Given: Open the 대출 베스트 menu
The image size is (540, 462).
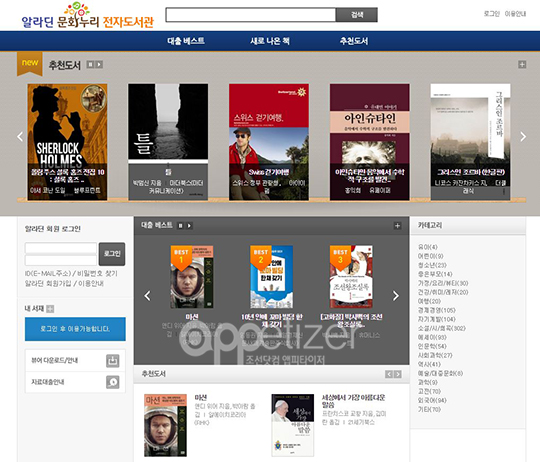Looking at the screenshot, I should (186, 41).
